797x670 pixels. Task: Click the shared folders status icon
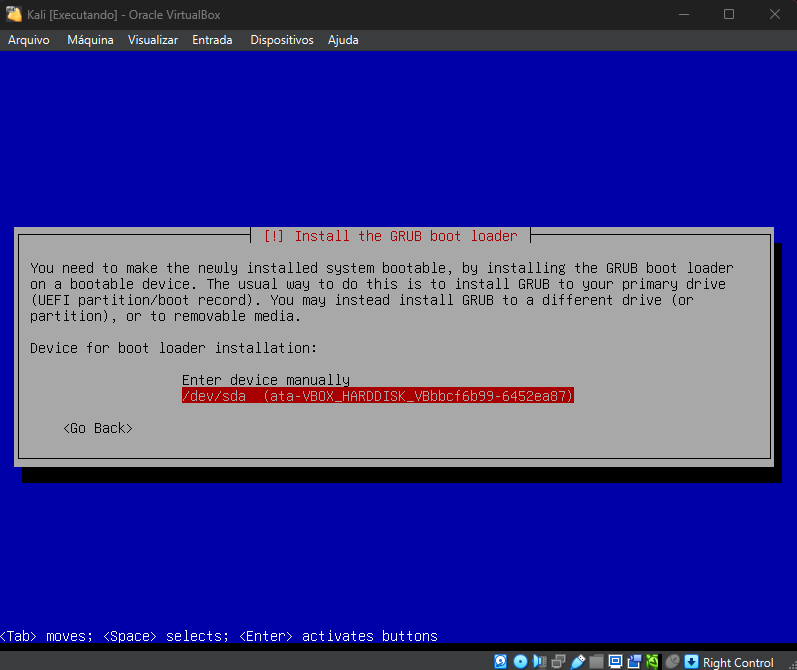pos(597,662)
